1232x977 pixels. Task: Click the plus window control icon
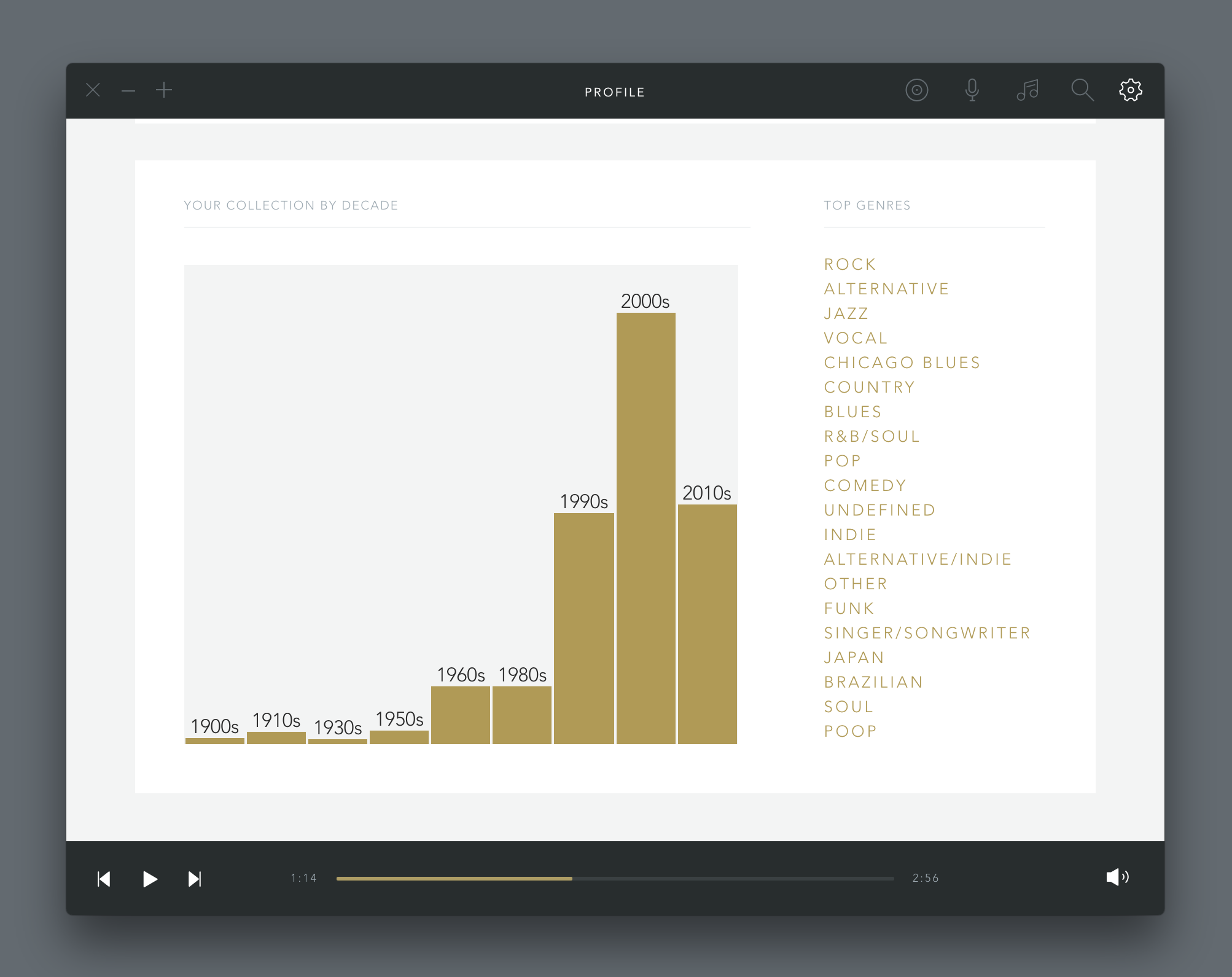[164, 91]
